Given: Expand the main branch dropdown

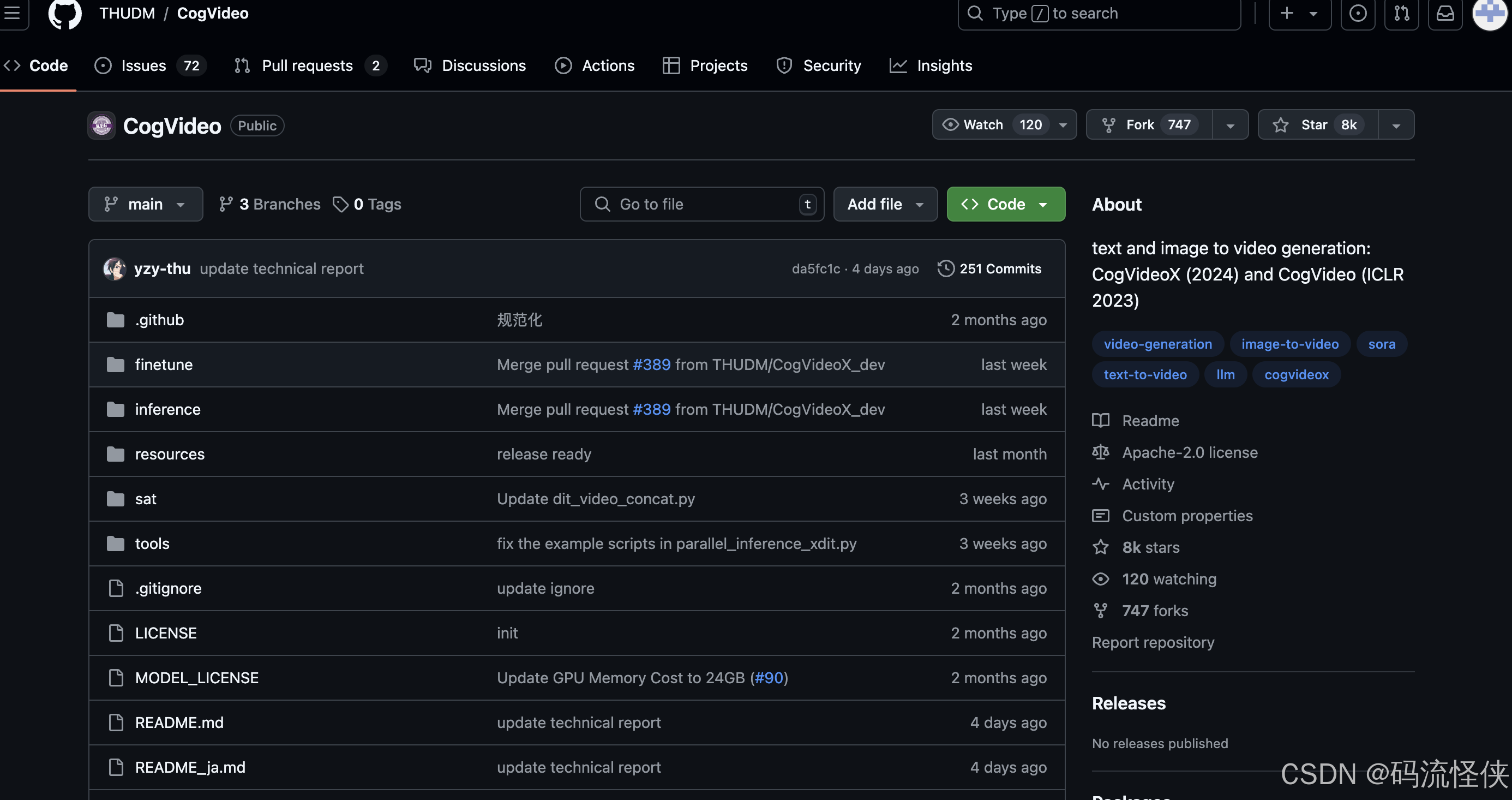Looking at the screenshot, I should click(x=145, y=204).
